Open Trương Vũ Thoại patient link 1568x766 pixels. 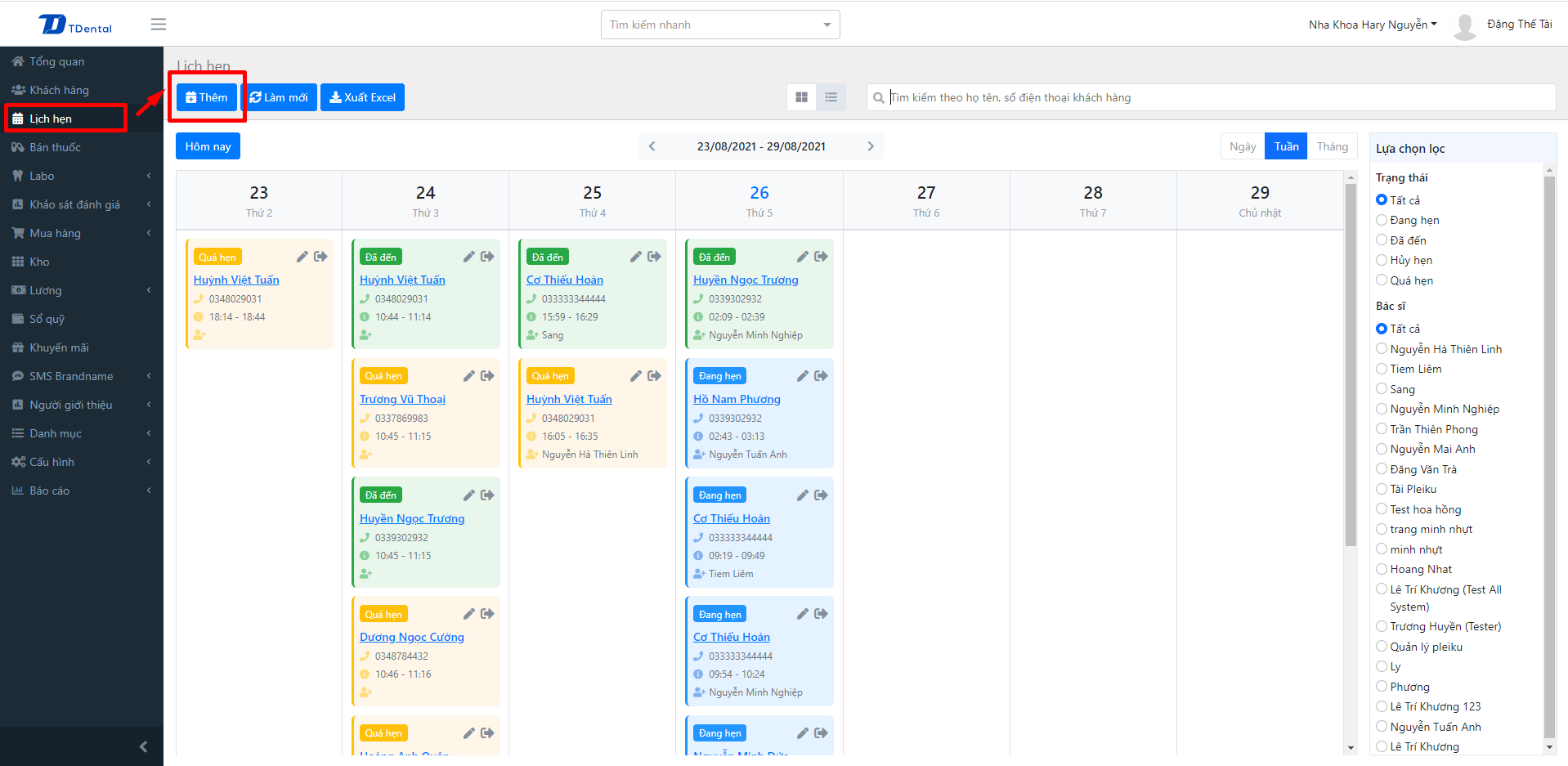pyautogui.click(x=402, y=399)
